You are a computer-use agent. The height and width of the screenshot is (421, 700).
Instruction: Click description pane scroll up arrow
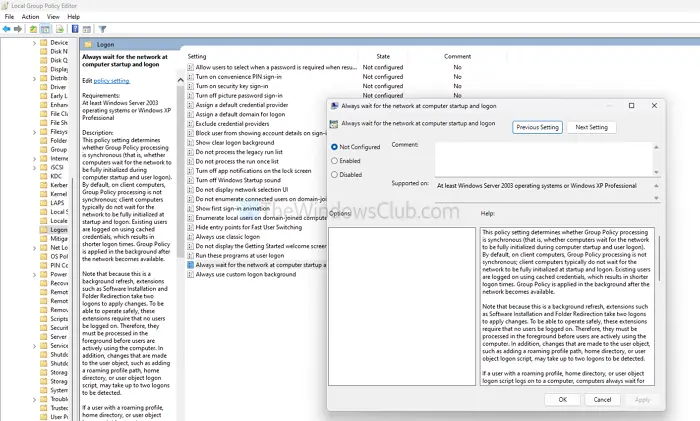(180, 80)
